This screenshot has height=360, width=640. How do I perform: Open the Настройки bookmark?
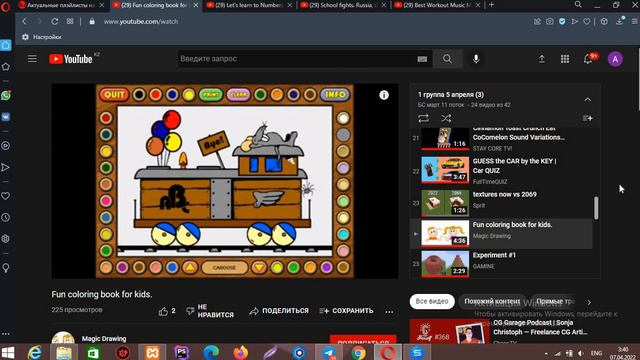tap(41, 37)
